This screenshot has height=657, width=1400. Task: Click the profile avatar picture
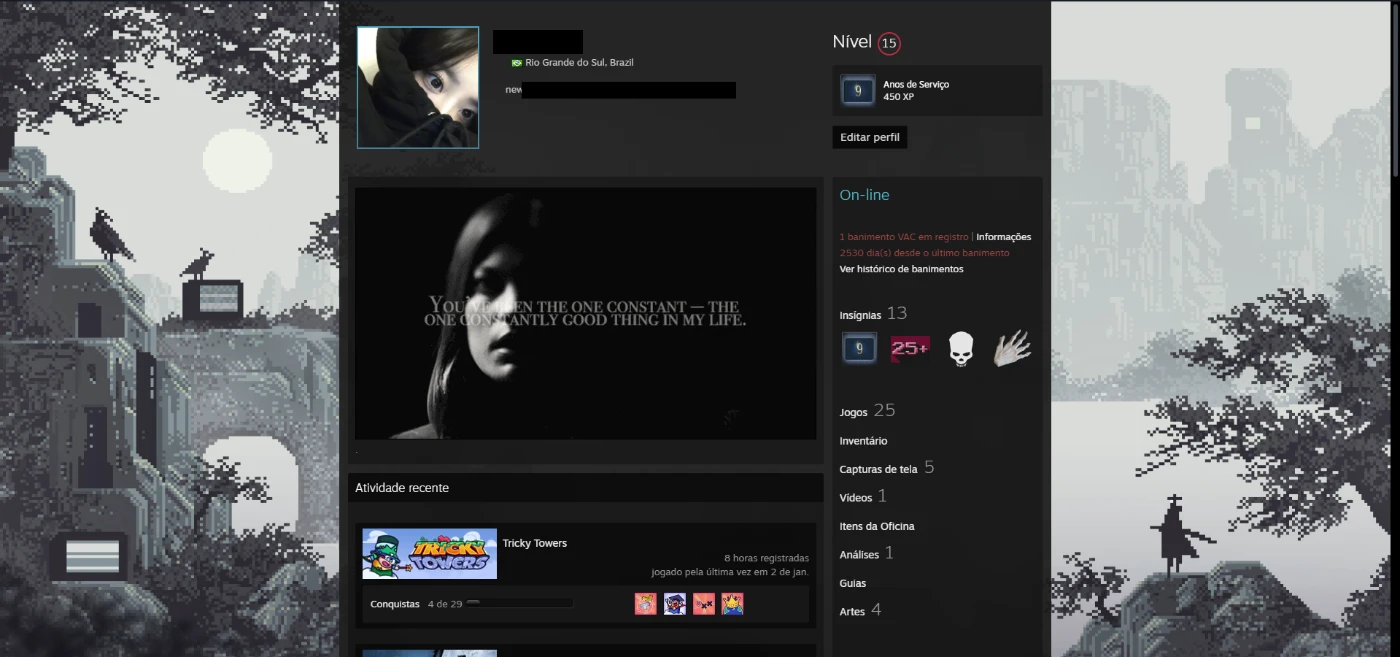(x=418, y=88)
